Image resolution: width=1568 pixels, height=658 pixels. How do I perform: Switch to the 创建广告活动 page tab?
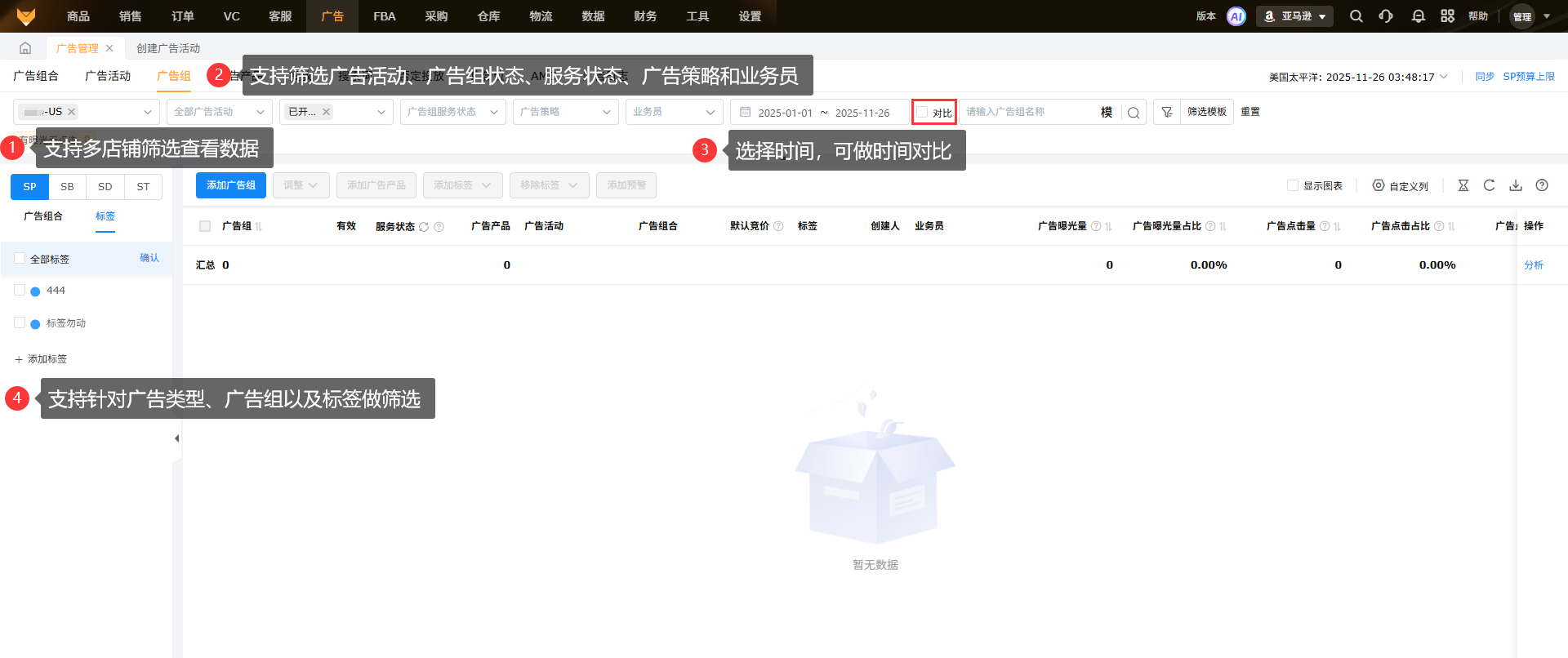pyautogui.click(x=168, y=48)
